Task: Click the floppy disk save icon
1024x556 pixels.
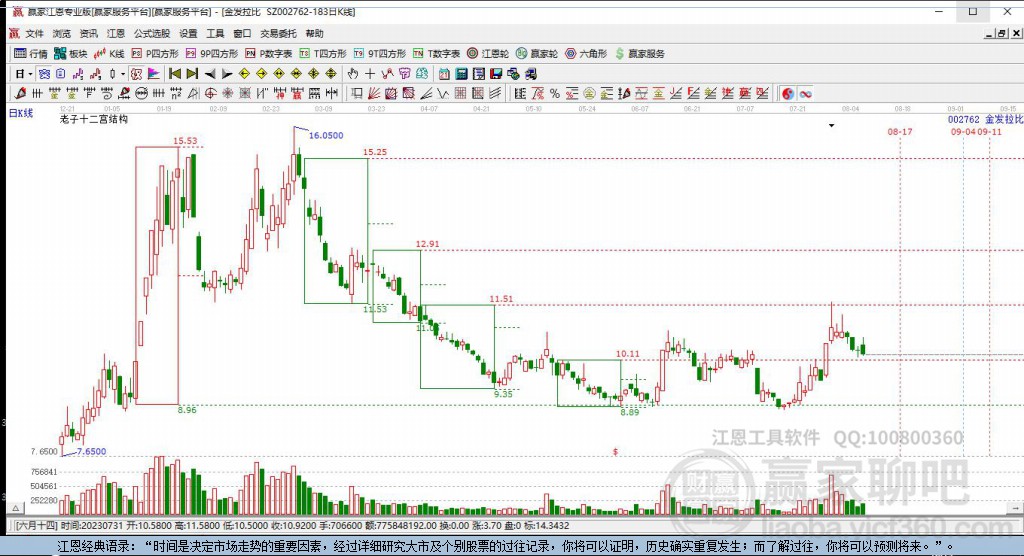Action: tap(496, 74)
